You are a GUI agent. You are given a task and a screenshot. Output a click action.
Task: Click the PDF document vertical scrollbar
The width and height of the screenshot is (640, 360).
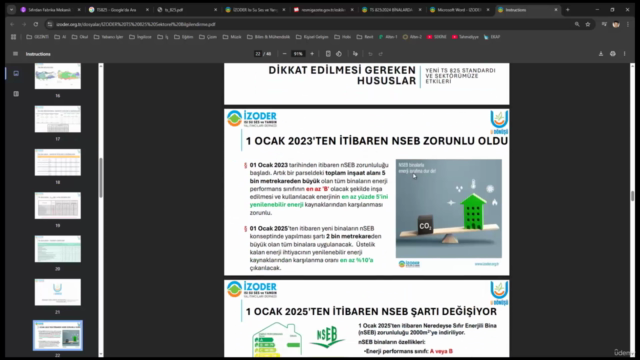632,196
